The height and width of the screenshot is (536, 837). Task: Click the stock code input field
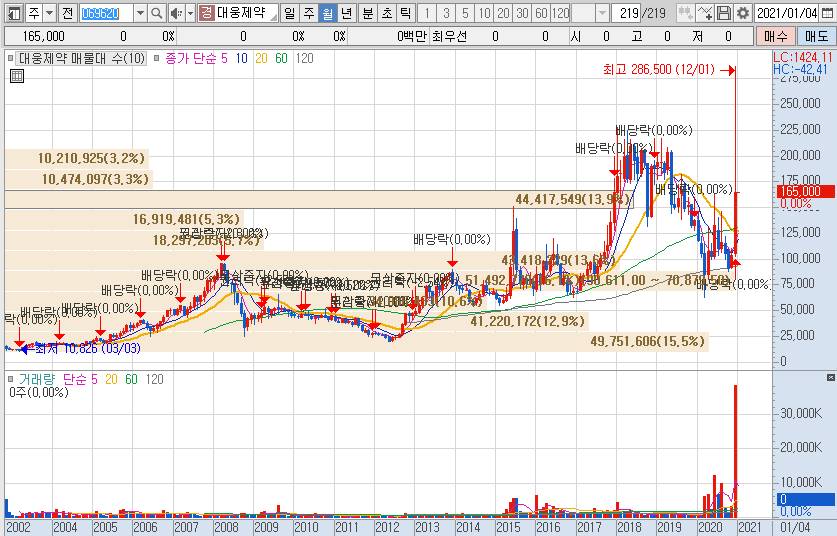[106, 13]
